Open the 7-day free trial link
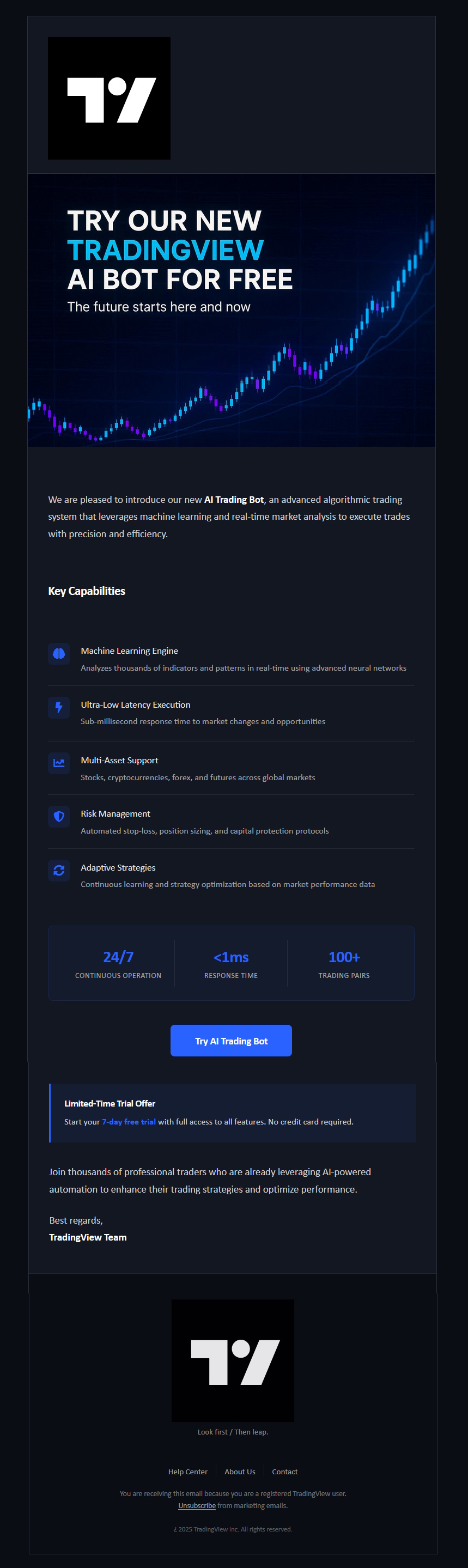Screen dimensions: 468x1568 pyautogui.click(x=129, y=1121)
